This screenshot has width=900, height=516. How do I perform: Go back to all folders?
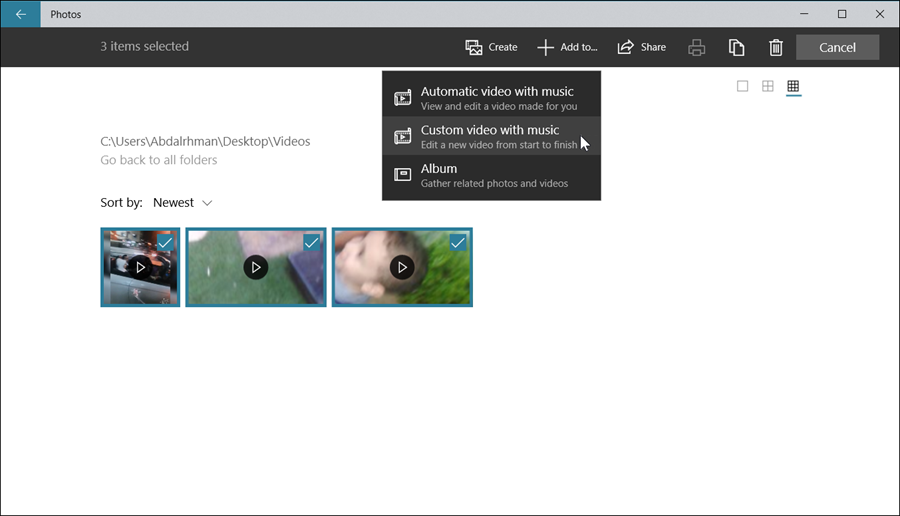point(158,160)
